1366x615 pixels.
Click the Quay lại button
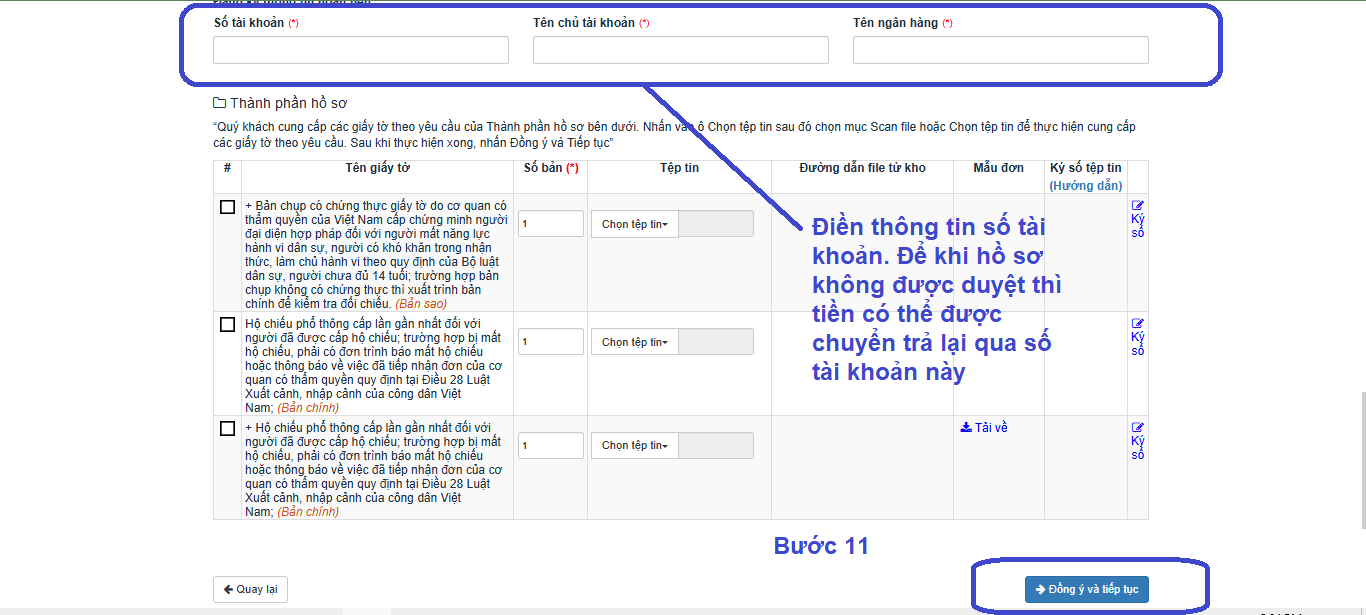(x=250, y=590)
